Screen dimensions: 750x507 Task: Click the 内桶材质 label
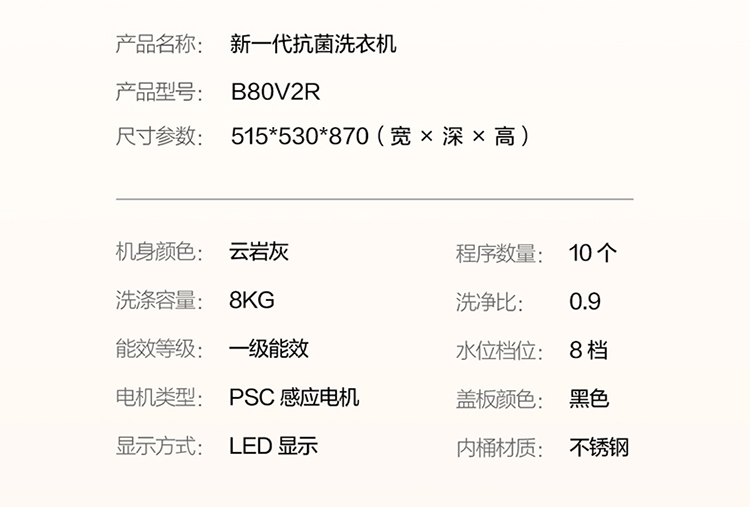coord(499,447)
